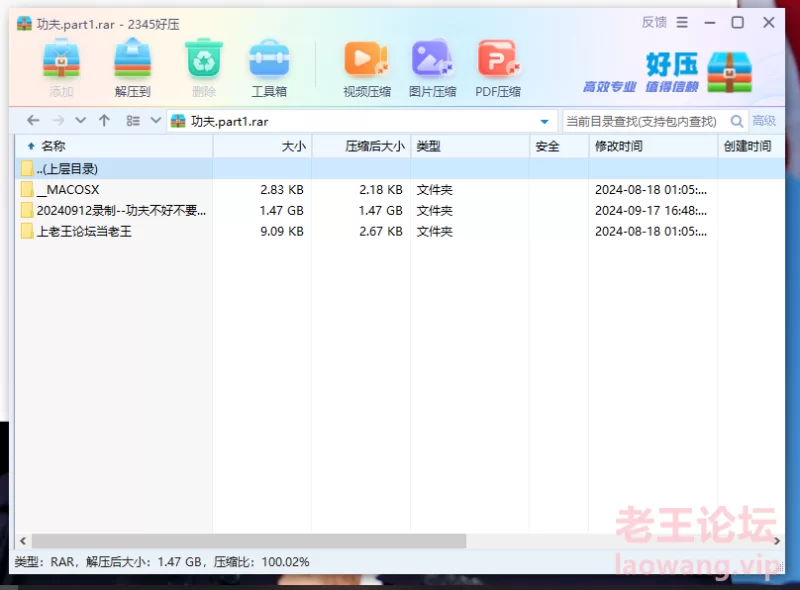Expand the view mode dropdown chevron
The height and width of the screenshot is (590, 800).
[x=156, y=120]
